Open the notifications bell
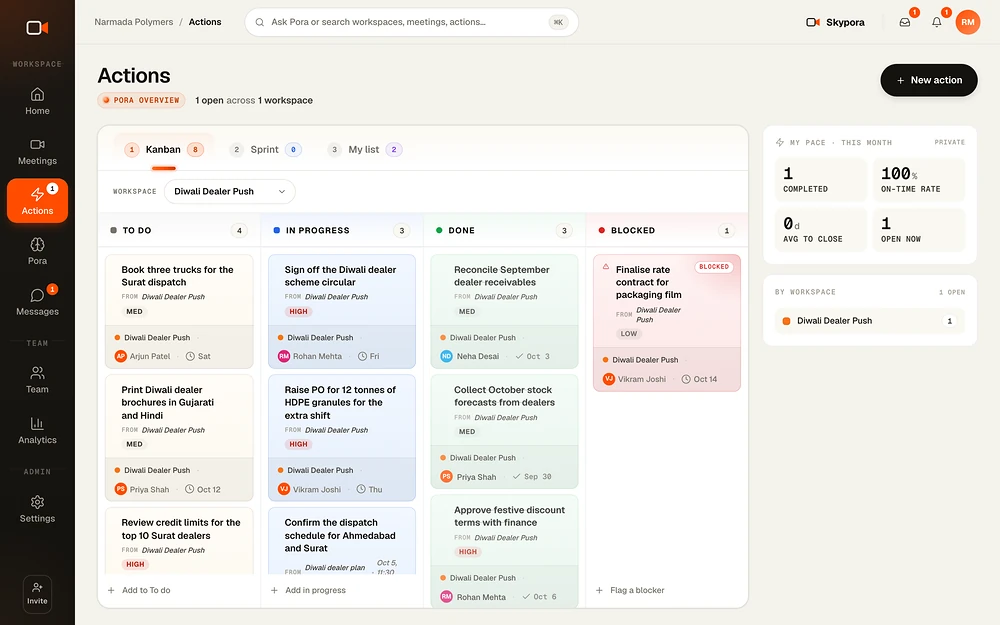 coord(936,22)
